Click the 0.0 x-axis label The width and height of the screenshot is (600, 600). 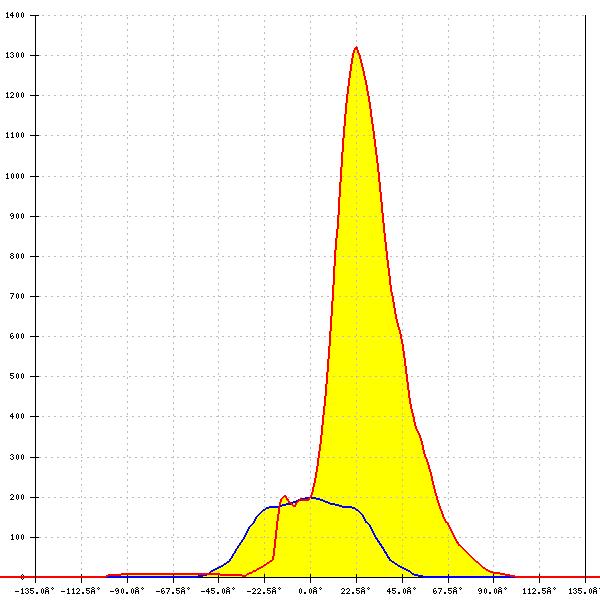(x=310, y=591)
